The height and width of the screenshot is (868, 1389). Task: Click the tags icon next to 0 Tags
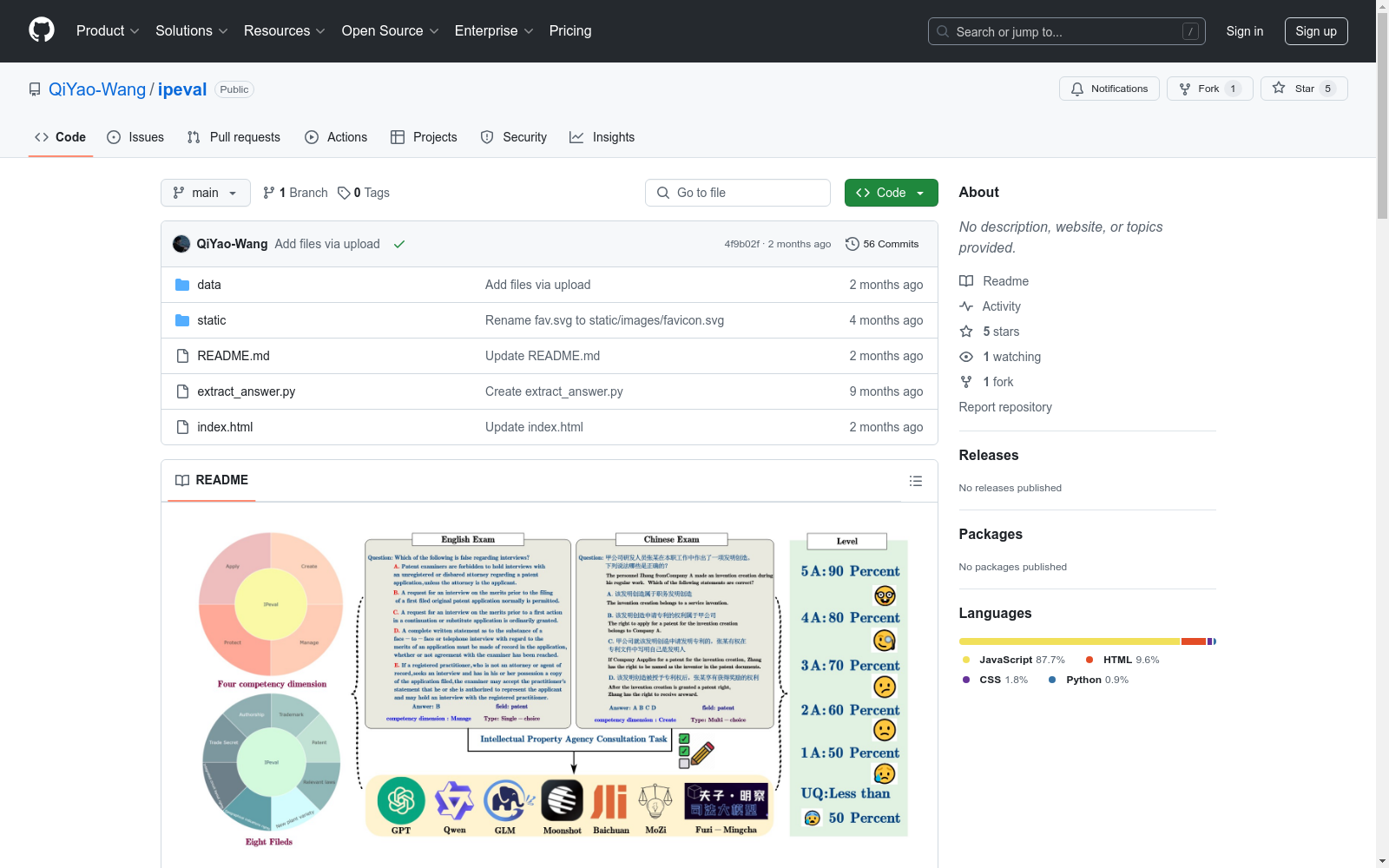344,193
